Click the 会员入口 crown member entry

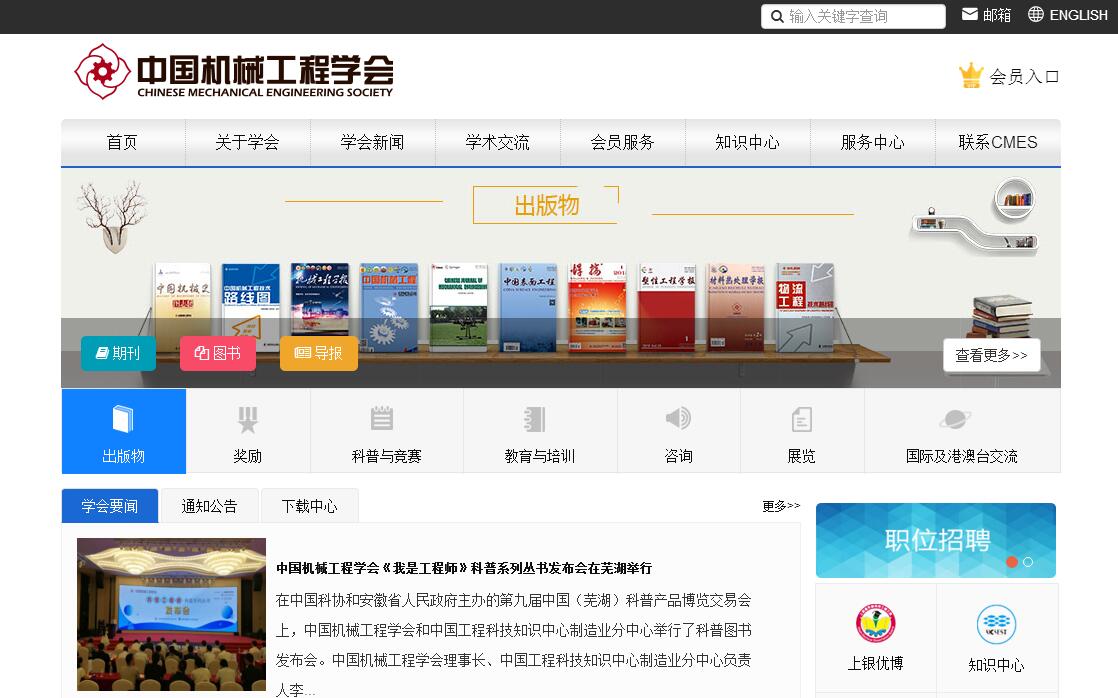point(1009,76)
